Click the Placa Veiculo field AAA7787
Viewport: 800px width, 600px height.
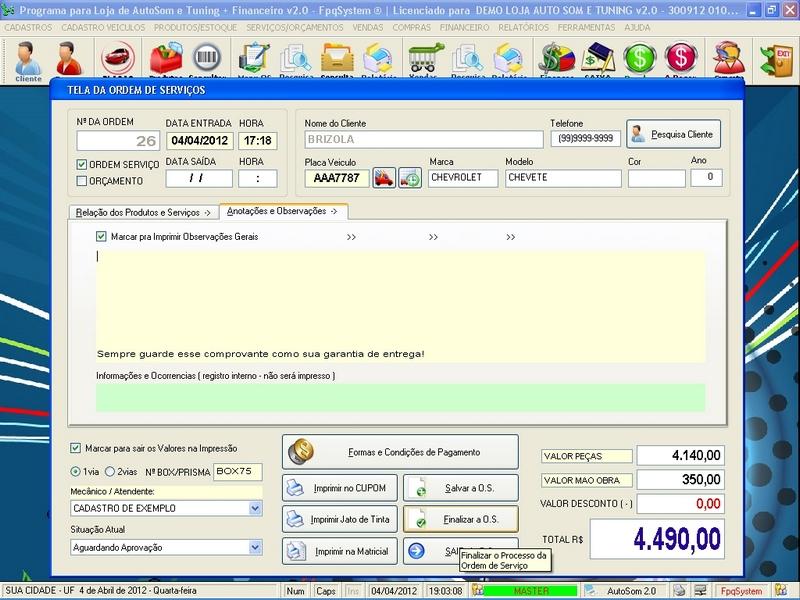(337, 178)
